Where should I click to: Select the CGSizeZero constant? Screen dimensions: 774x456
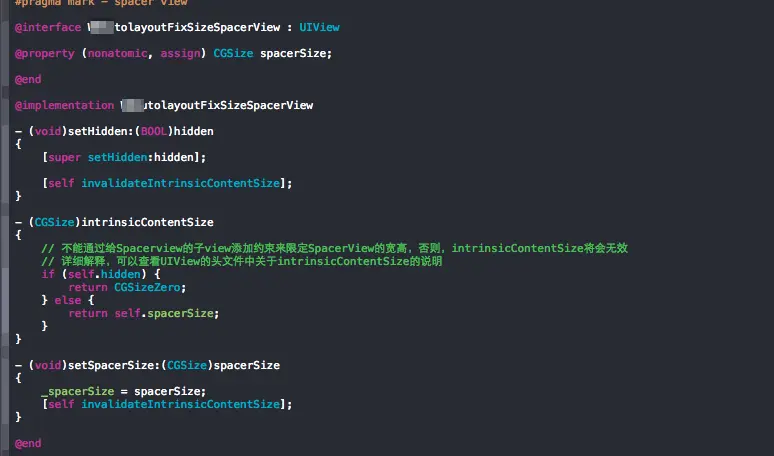click(147, 288)
